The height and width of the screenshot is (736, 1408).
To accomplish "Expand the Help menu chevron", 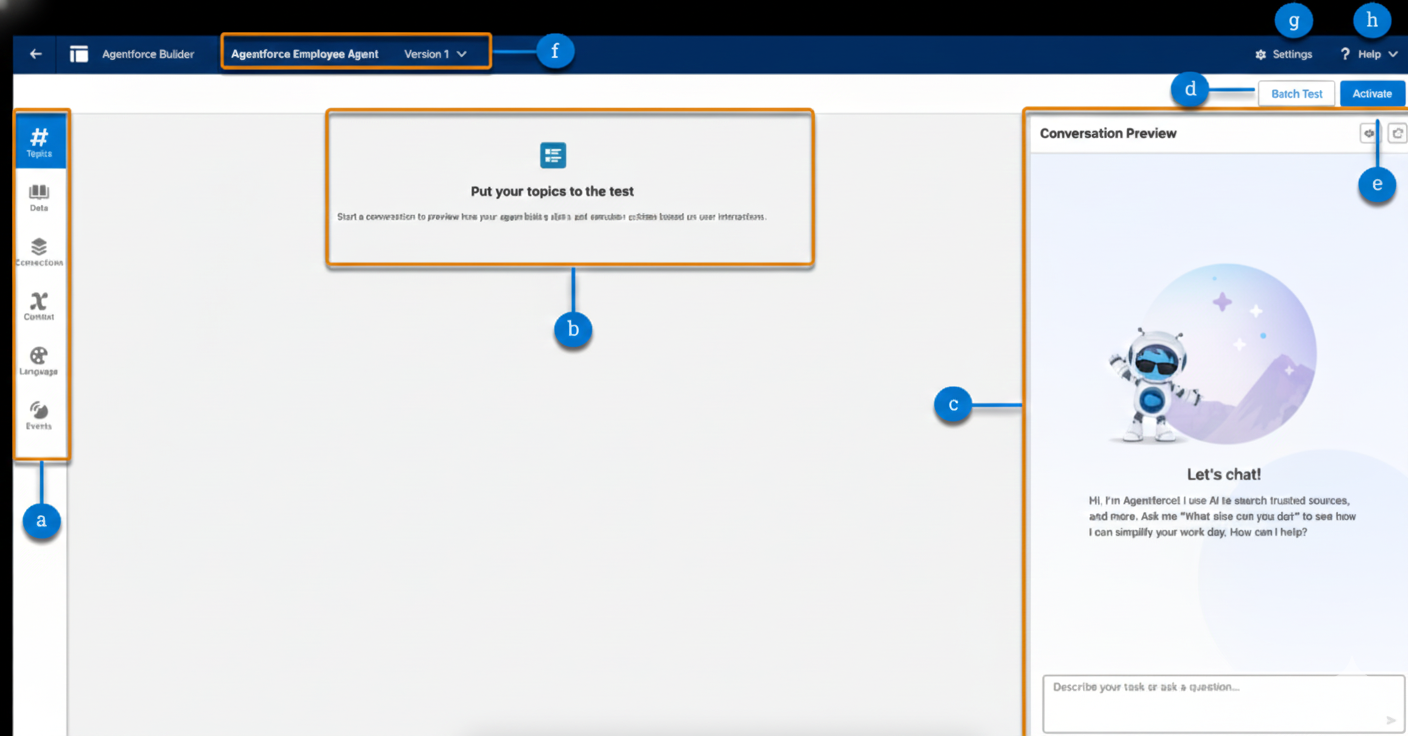I will (1393, 54).
